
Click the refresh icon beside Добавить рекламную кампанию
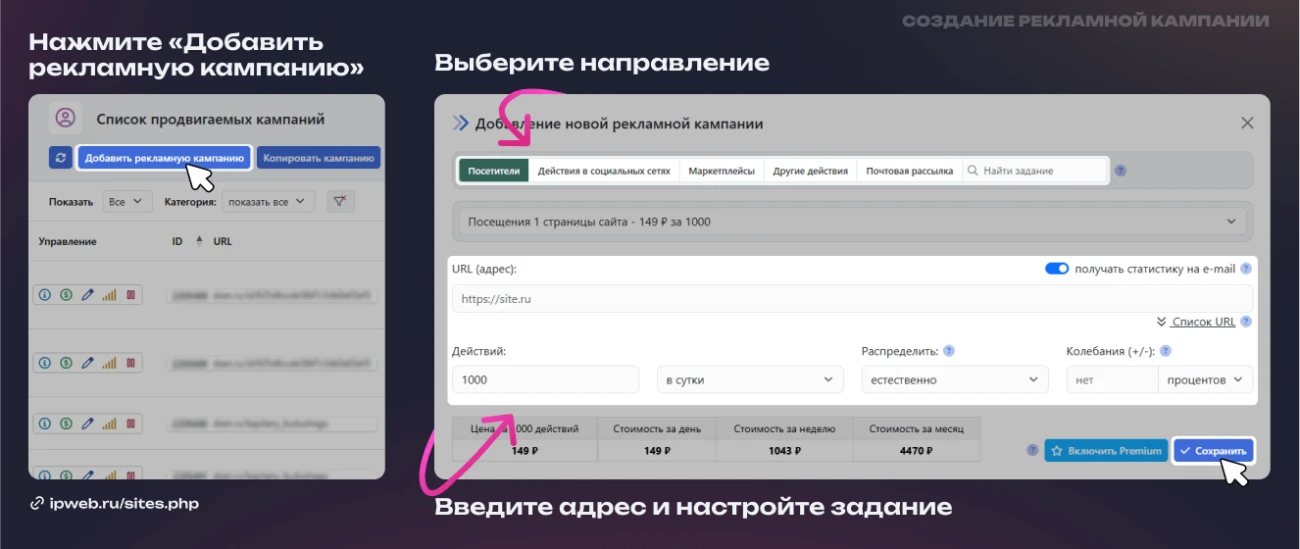coord(61,158)
